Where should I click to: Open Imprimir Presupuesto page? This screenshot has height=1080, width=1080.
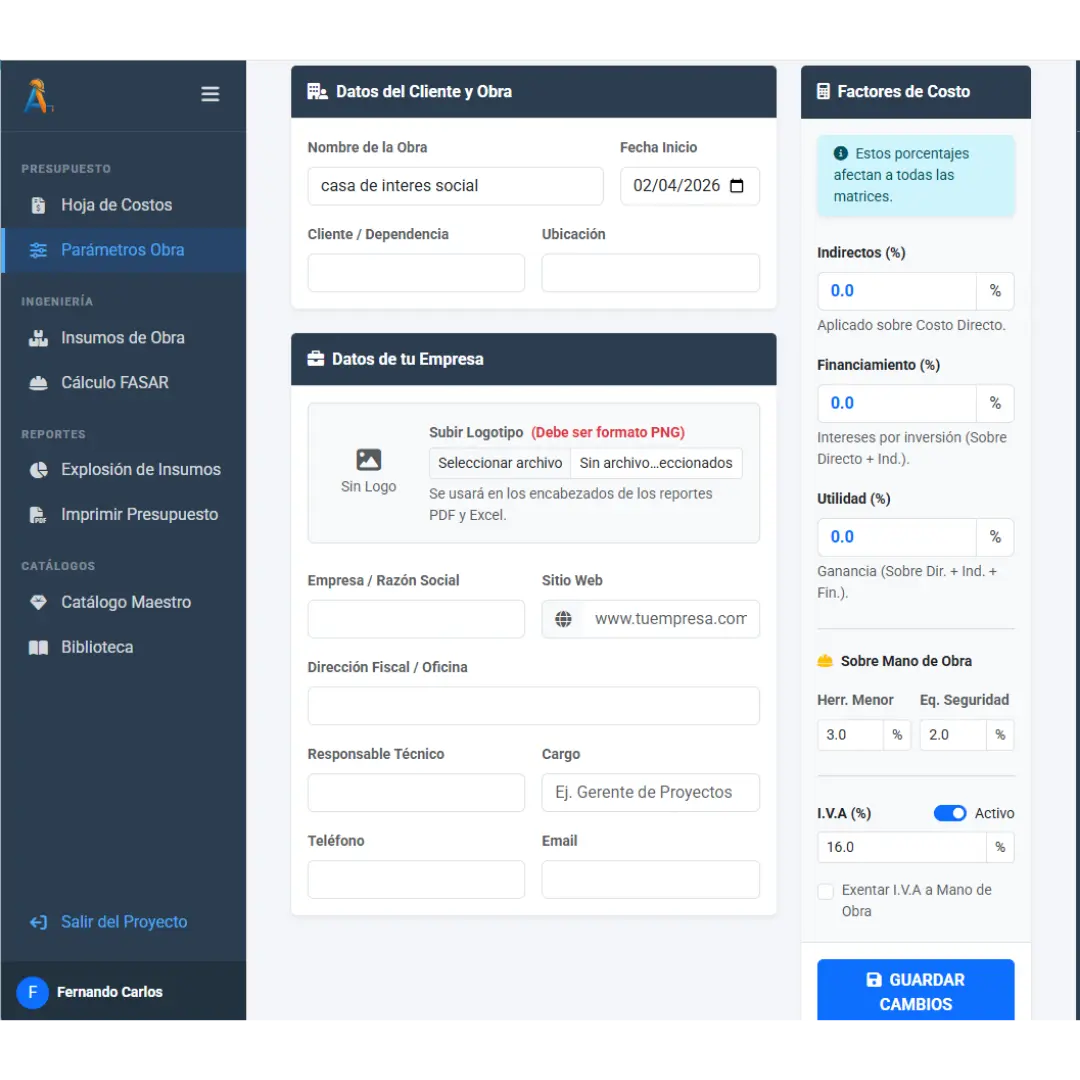point(123,515)
